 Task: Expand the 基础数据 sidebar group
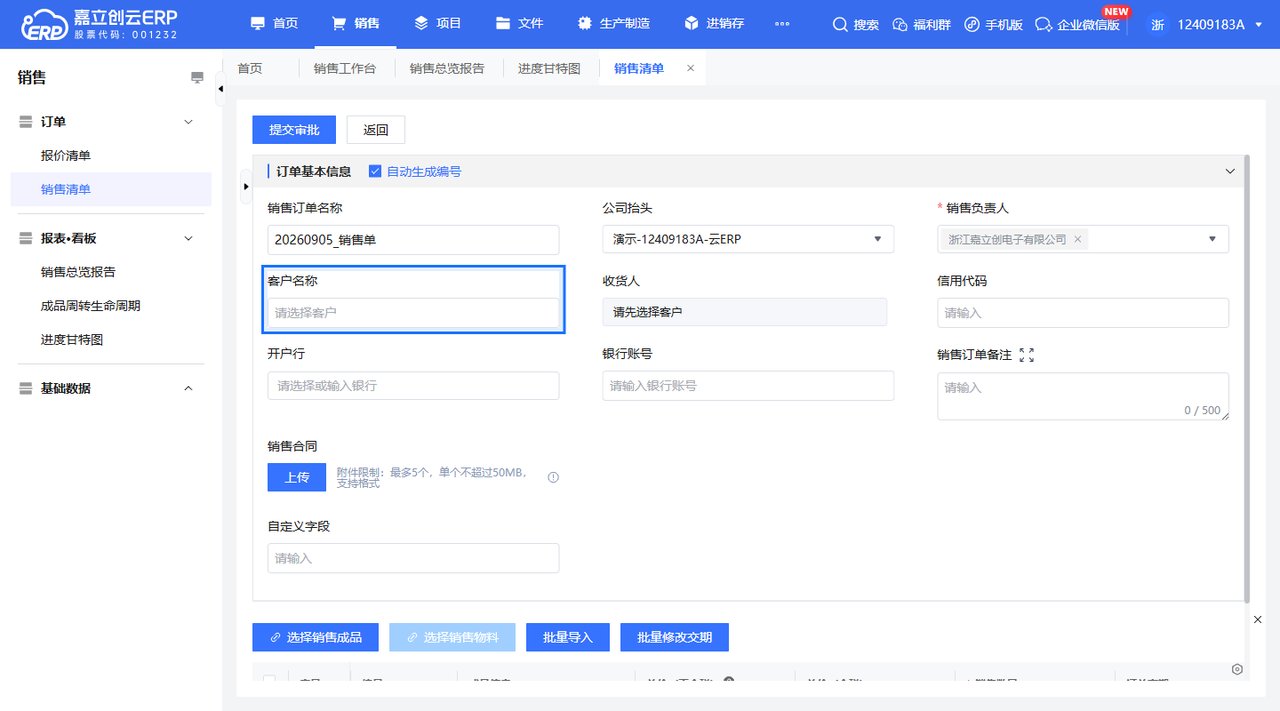[188, 388]
